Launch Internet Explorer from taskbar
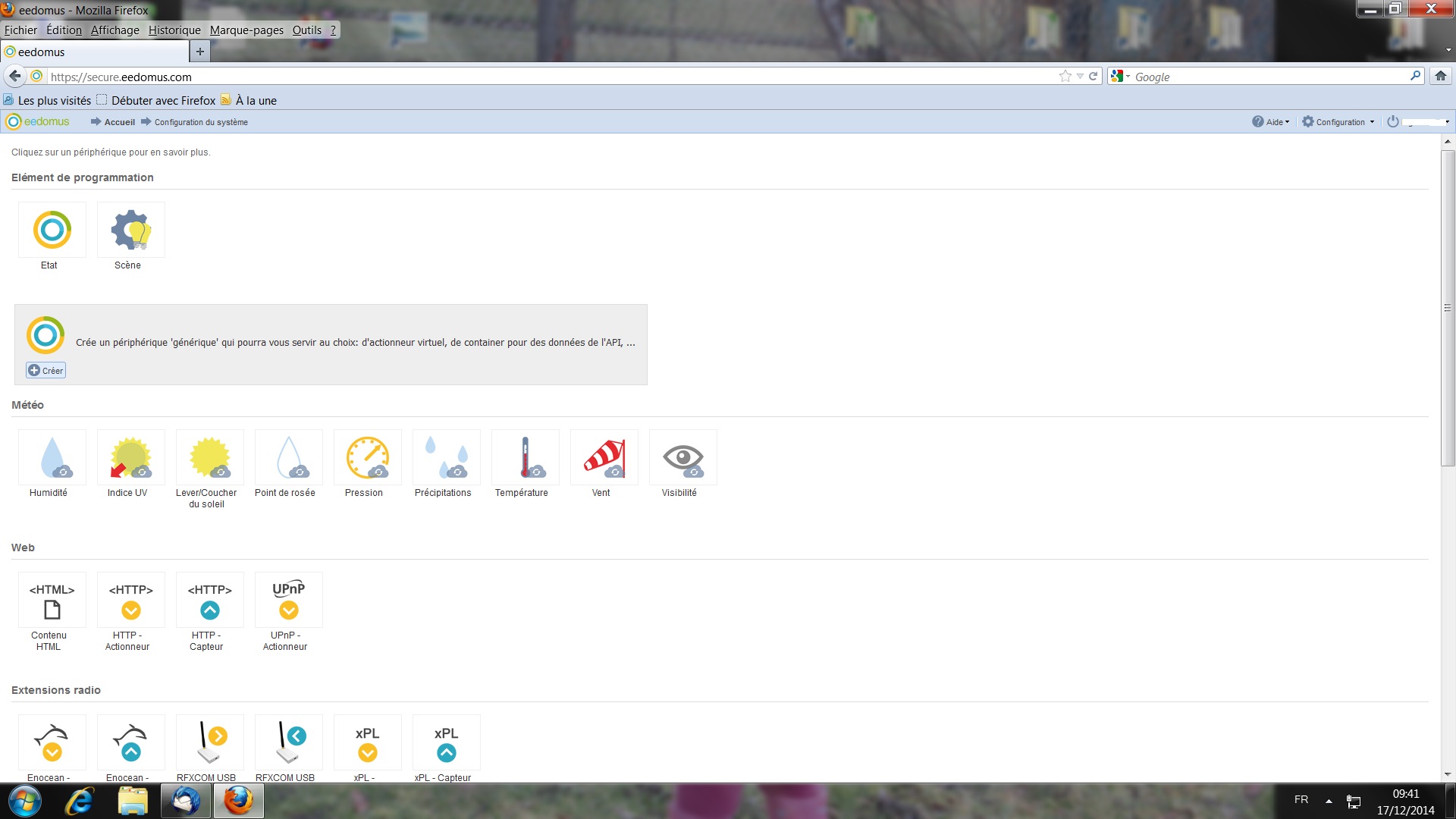1456x819 pixels. click(80, 801)
